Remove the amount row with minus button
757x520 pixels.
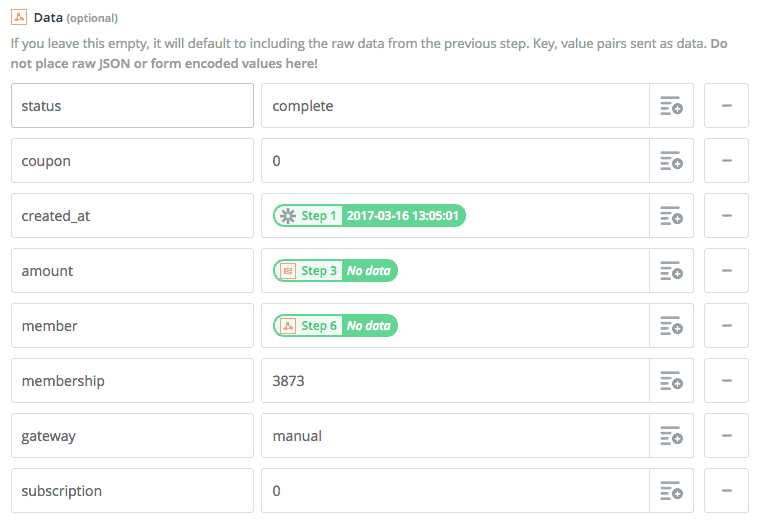727,271
